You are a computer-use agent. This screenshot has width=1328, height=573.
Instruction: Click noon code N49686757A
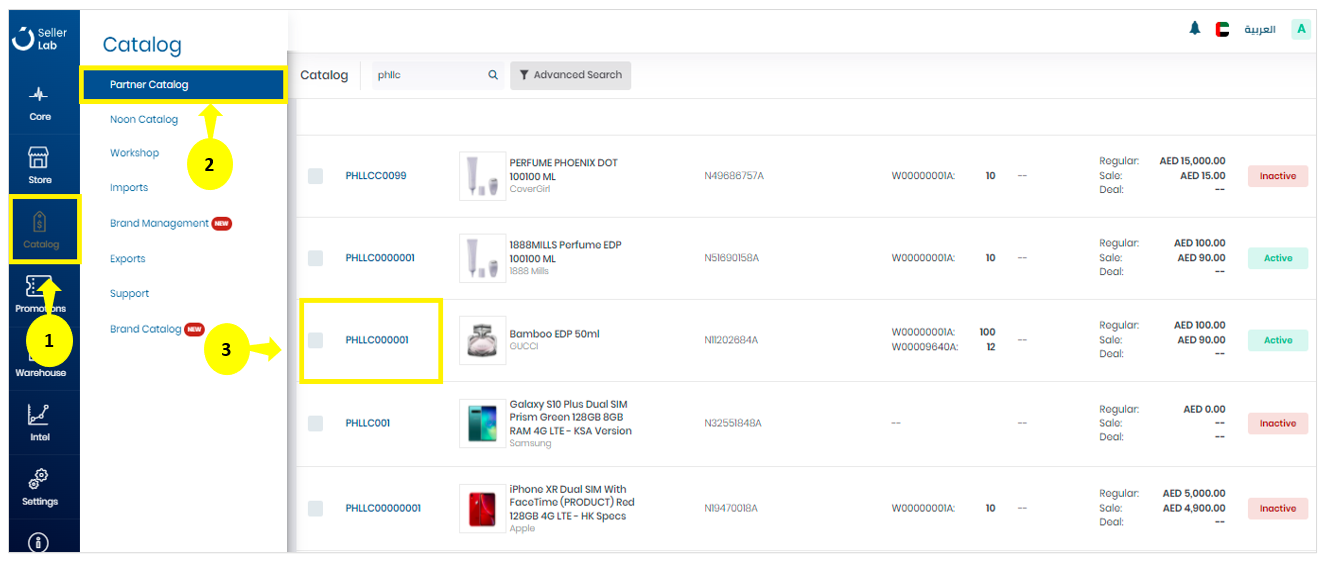coord(734,176)
